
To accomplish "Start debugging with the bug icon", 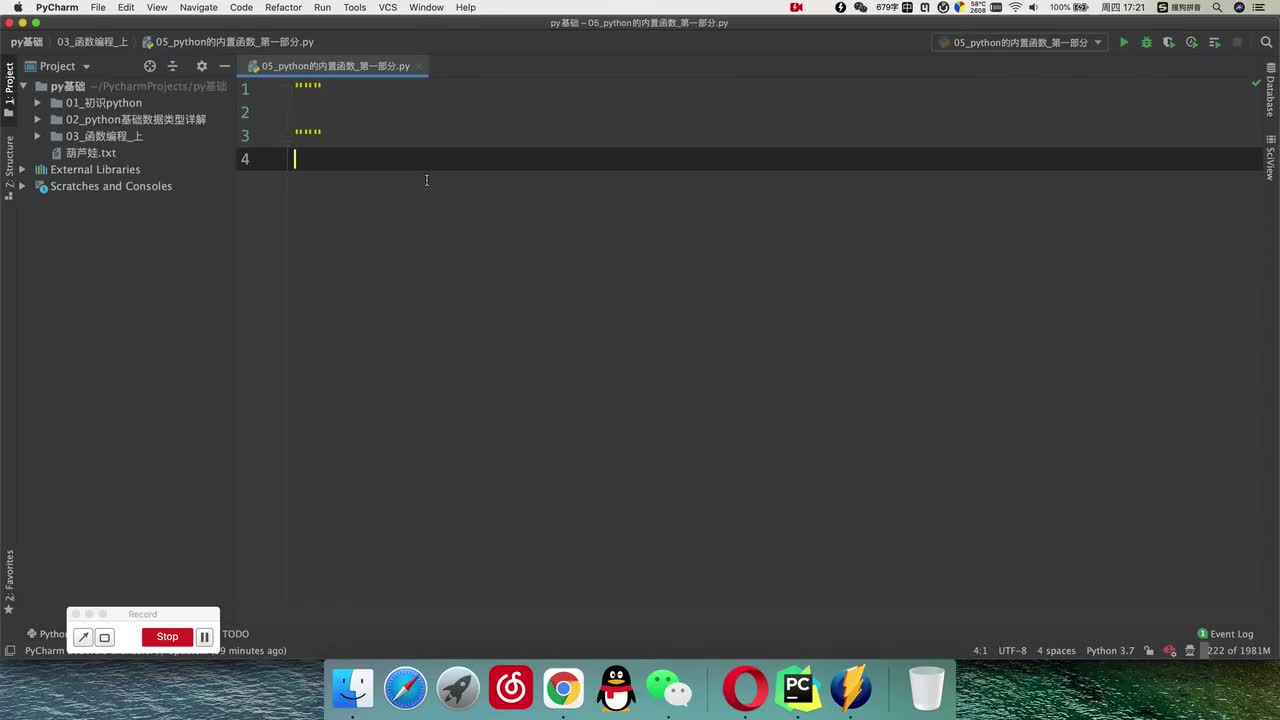I will click(1146, 42).
